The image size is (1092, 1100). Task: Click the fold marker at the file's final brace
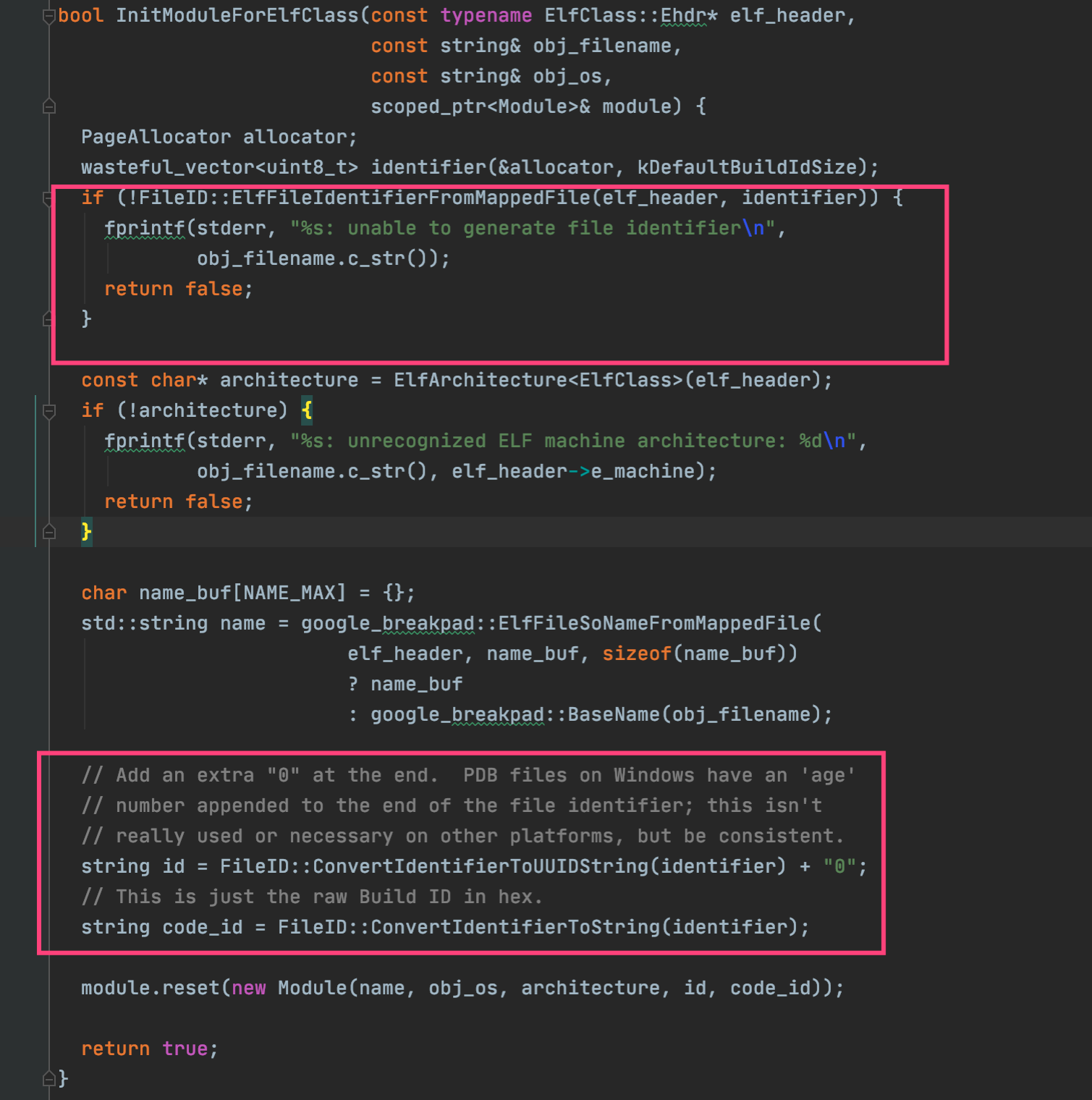point(48,1078)
